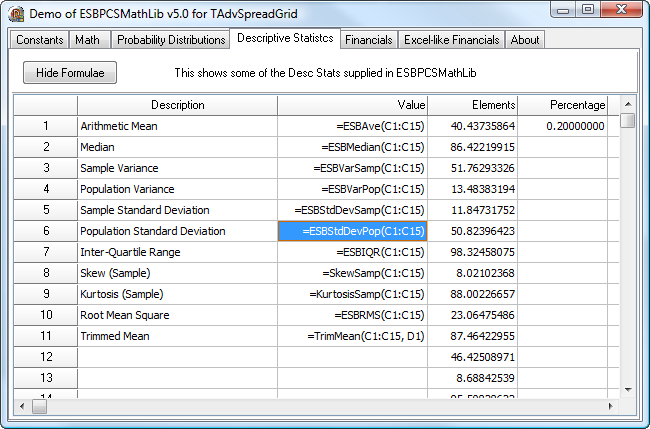Select the element value 8.02102368
The width and height of the screenshot is (650, 429).
pos(473,273)
